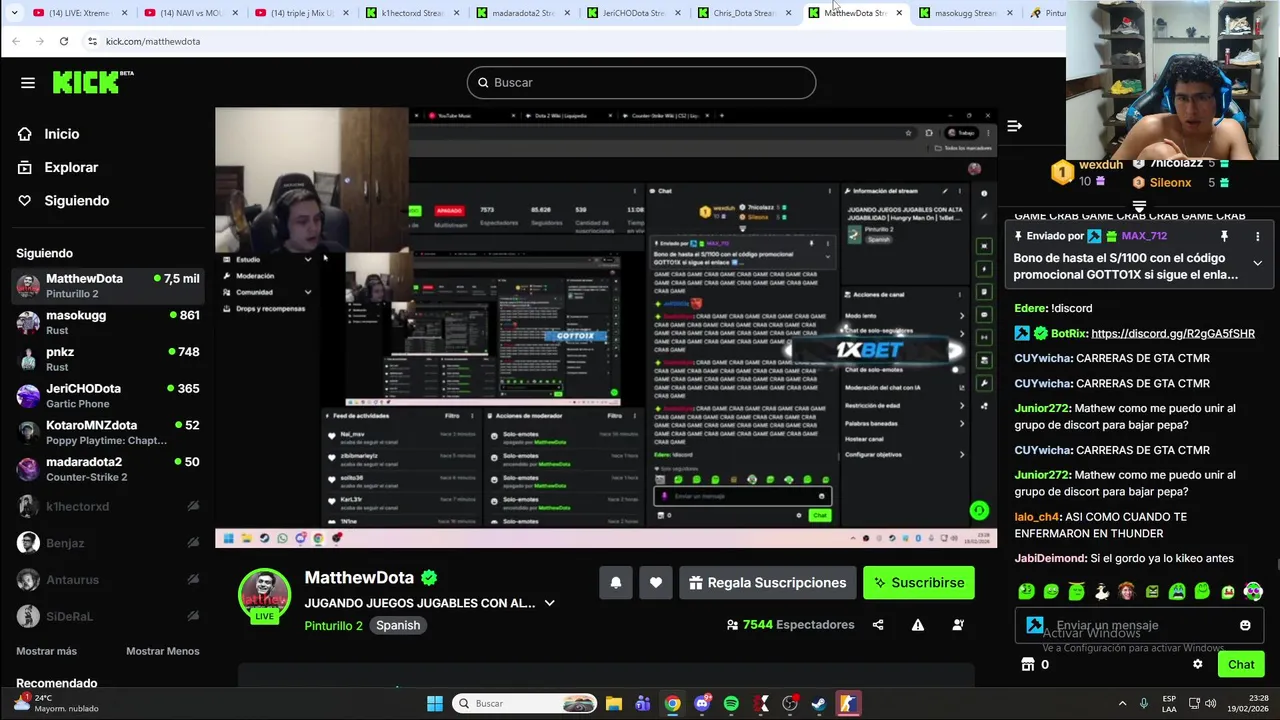Insert the duck emote

coord(1102,592)
